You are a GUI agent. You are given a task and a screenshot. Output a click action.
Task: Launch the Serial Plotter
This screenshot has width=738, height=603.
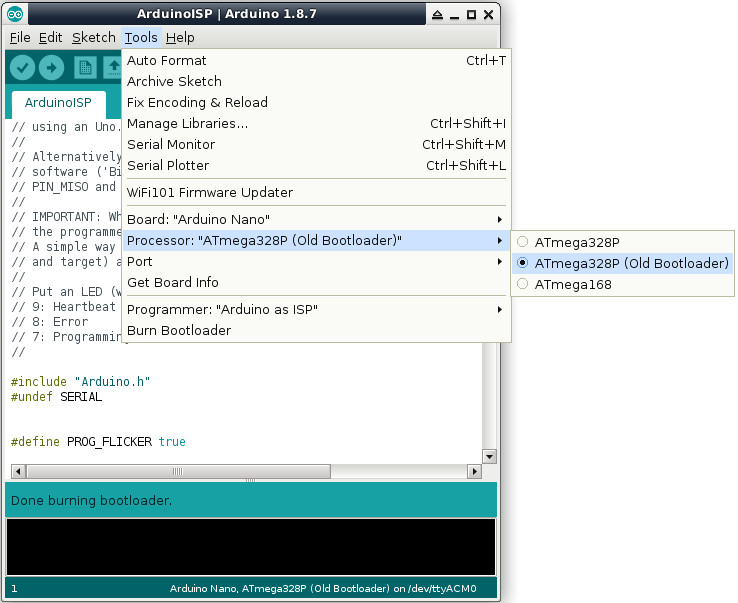316,165
